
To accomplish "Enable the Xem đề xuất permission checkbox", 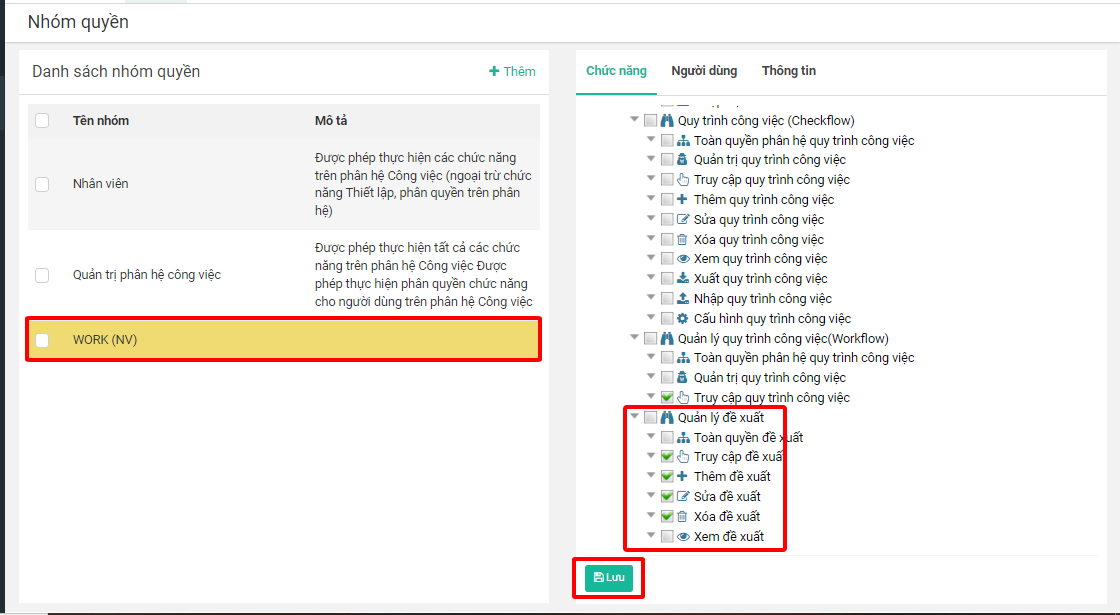I will coord(667,537).
